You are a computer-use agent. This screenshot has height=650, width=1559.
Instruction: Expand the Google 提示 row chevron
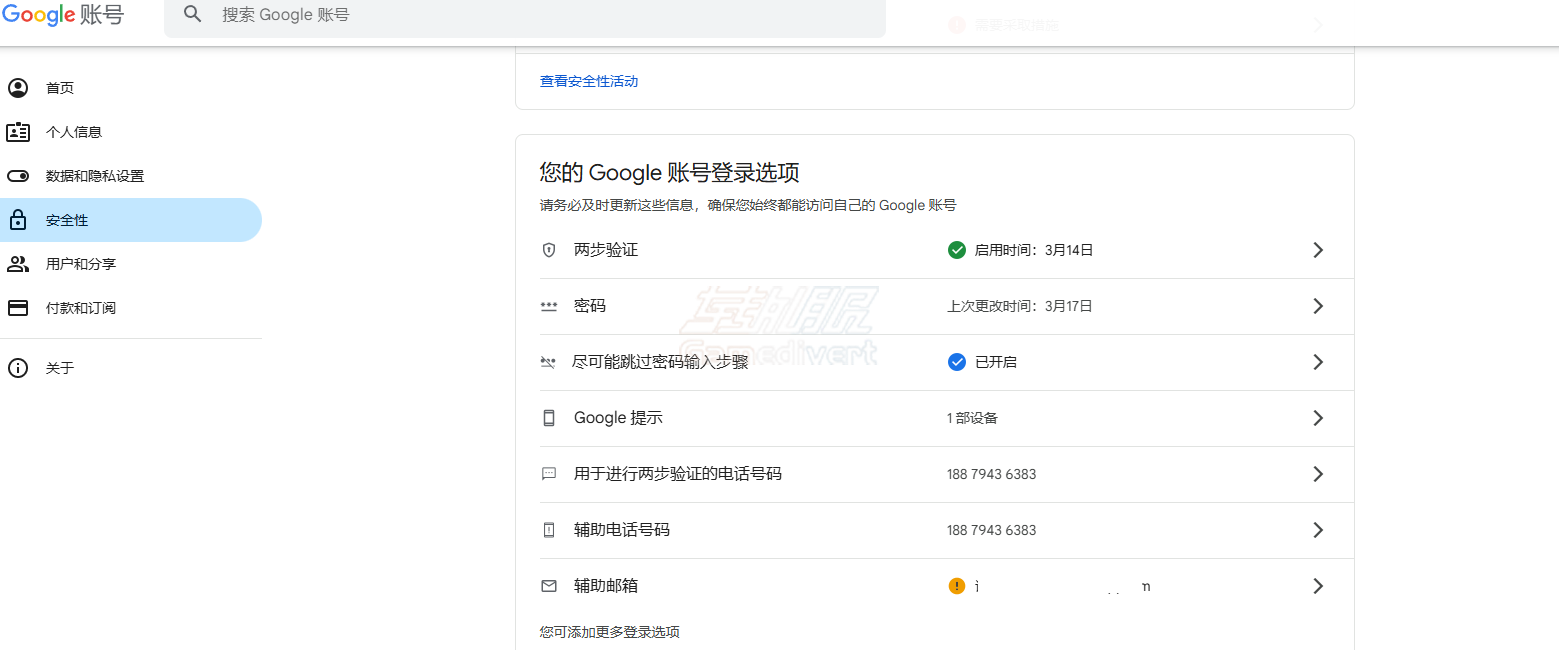(1318, 418)
